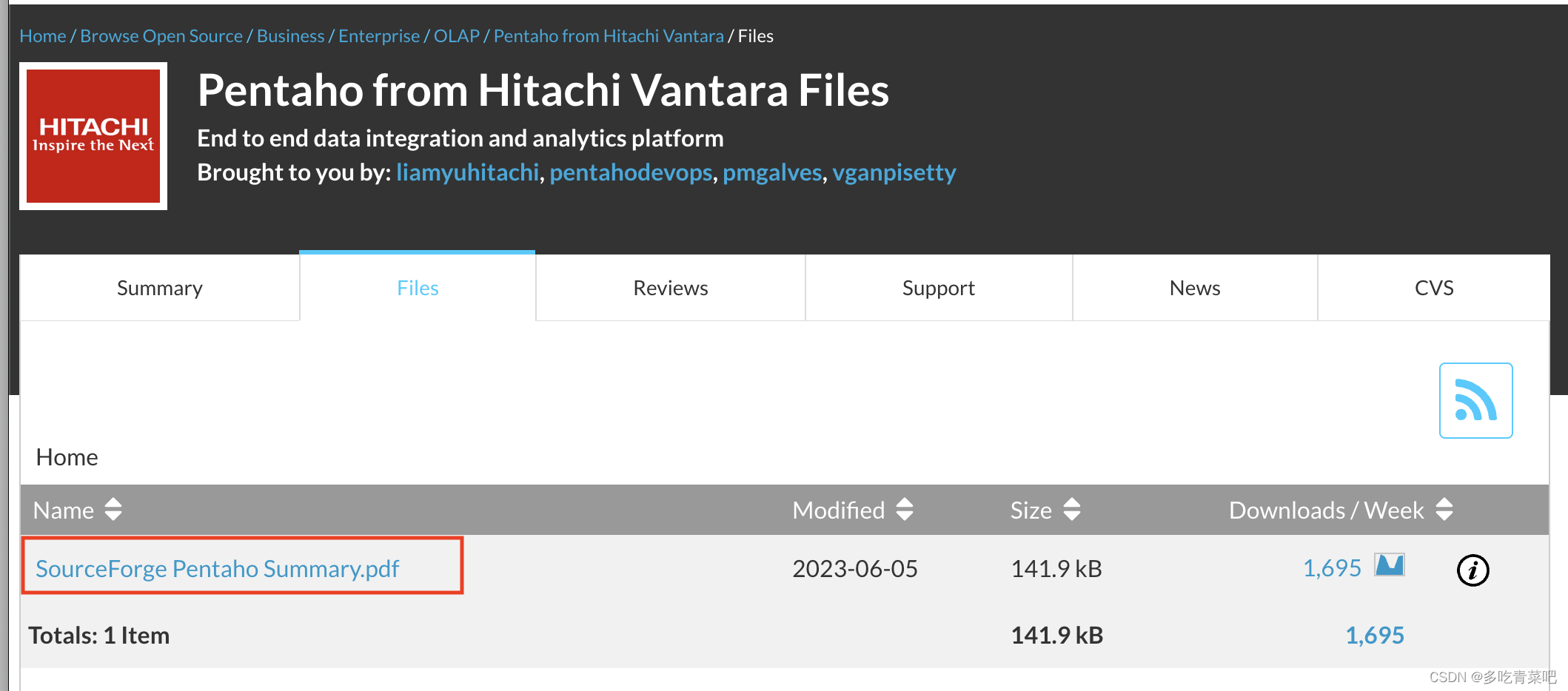Sort by Downloads / Week arrows

(x=1444, y=509)
